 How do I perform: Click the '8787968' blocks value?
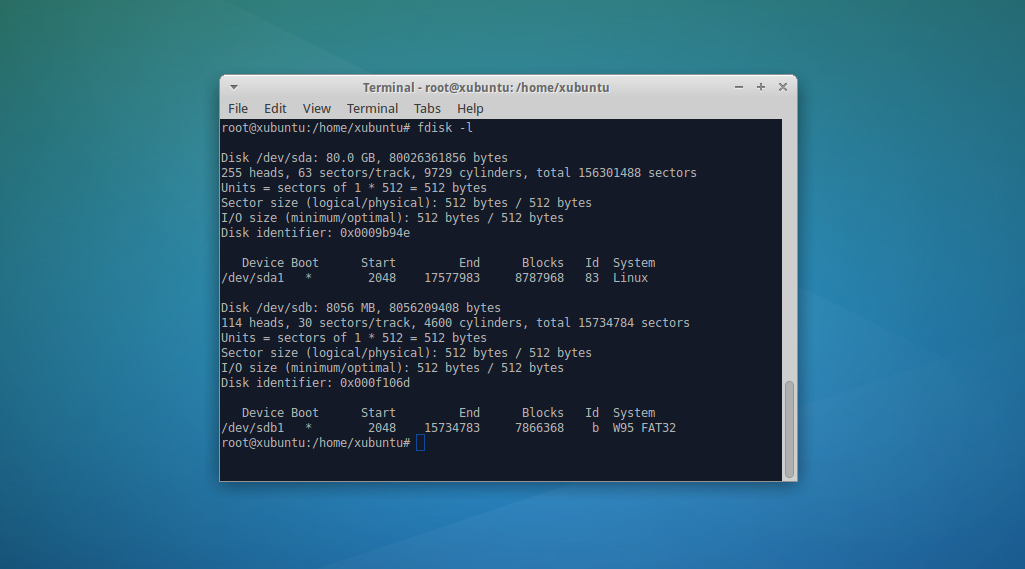(x=539, y=278)
